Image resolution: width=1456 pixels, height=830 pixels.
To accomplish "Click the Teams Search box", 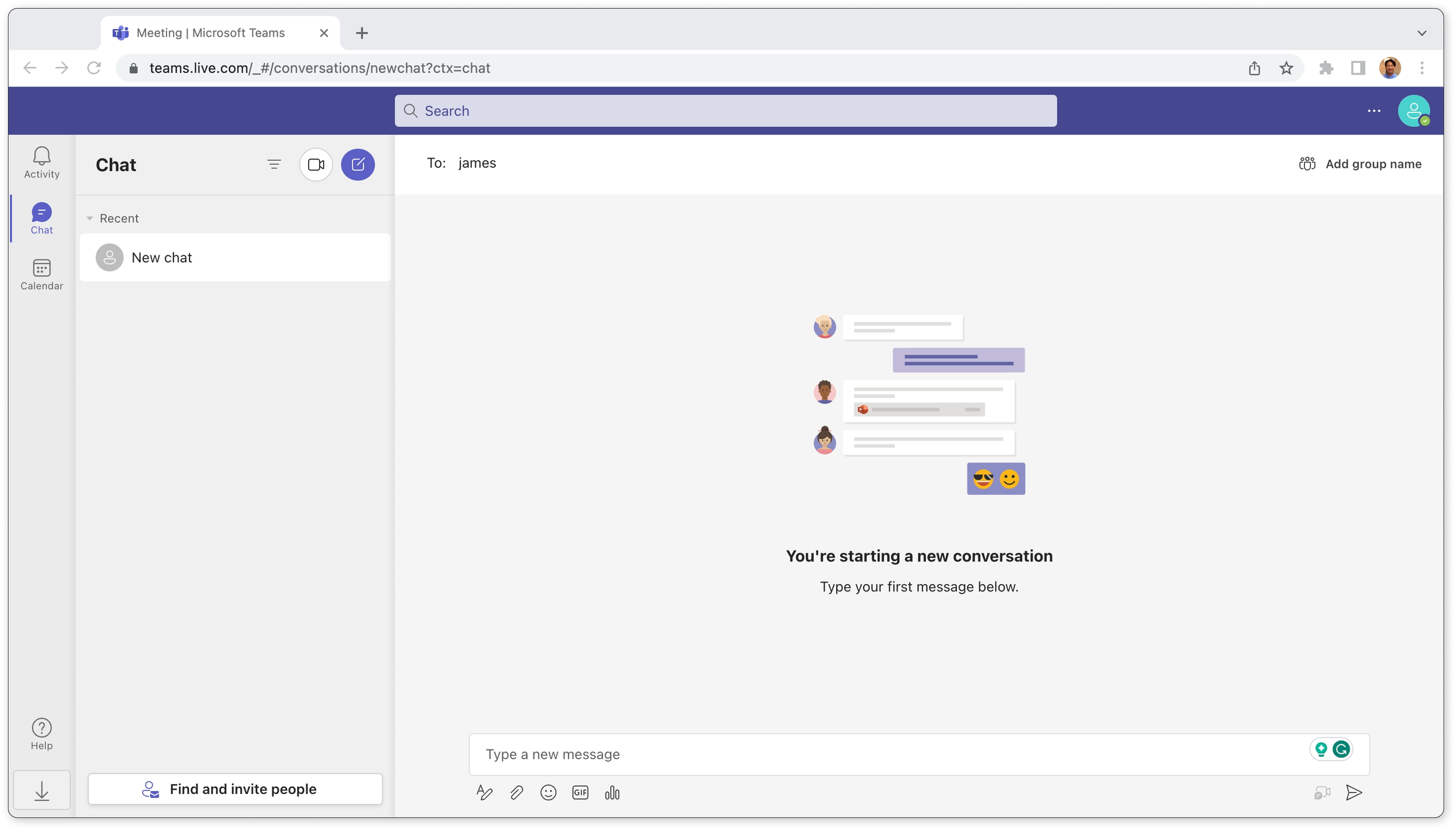I will pyautogui.click(x=725, y=111).
